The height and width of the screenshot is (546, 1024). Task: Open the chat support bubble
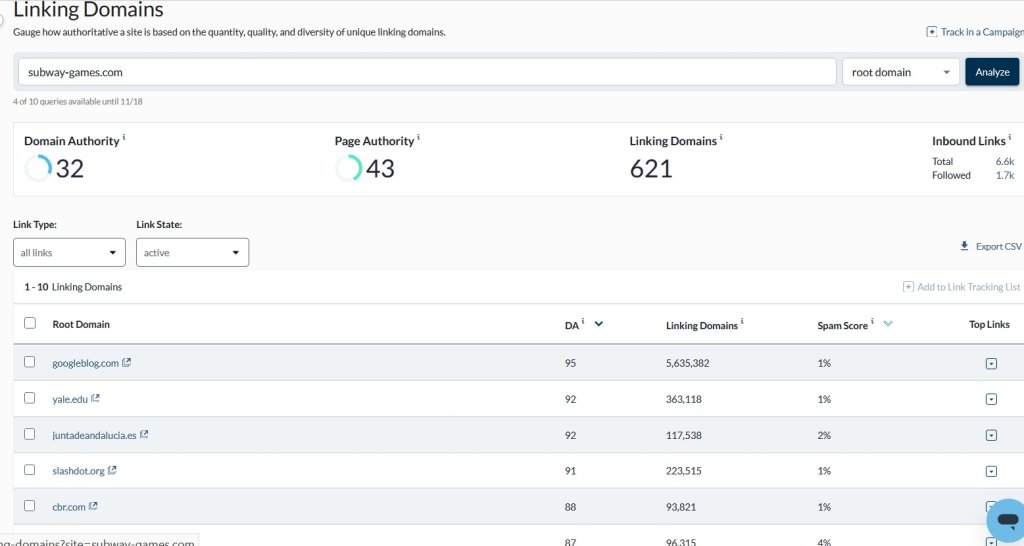coord(1003,521)
